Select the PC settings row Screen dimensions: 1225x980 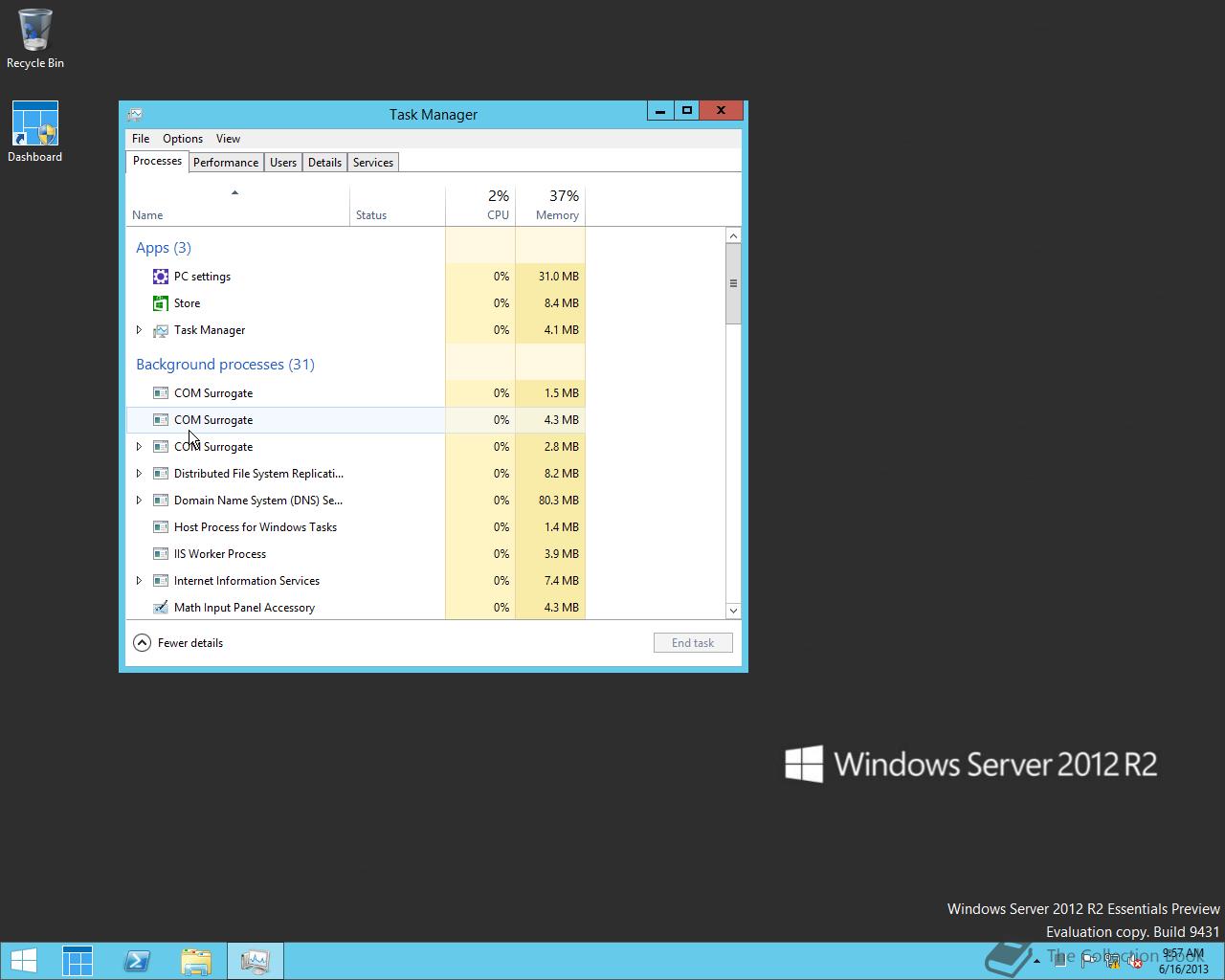pyautogui.click(x=356, y=277)
